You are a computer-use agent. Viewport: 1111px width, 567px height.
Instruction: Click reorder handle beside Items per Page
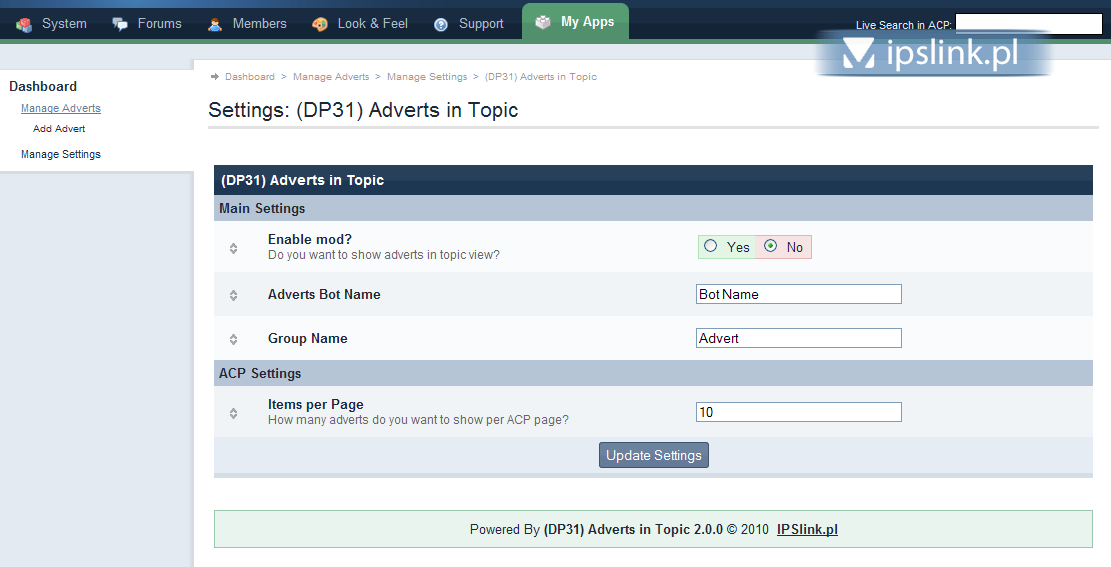click(x=233, y=413)
